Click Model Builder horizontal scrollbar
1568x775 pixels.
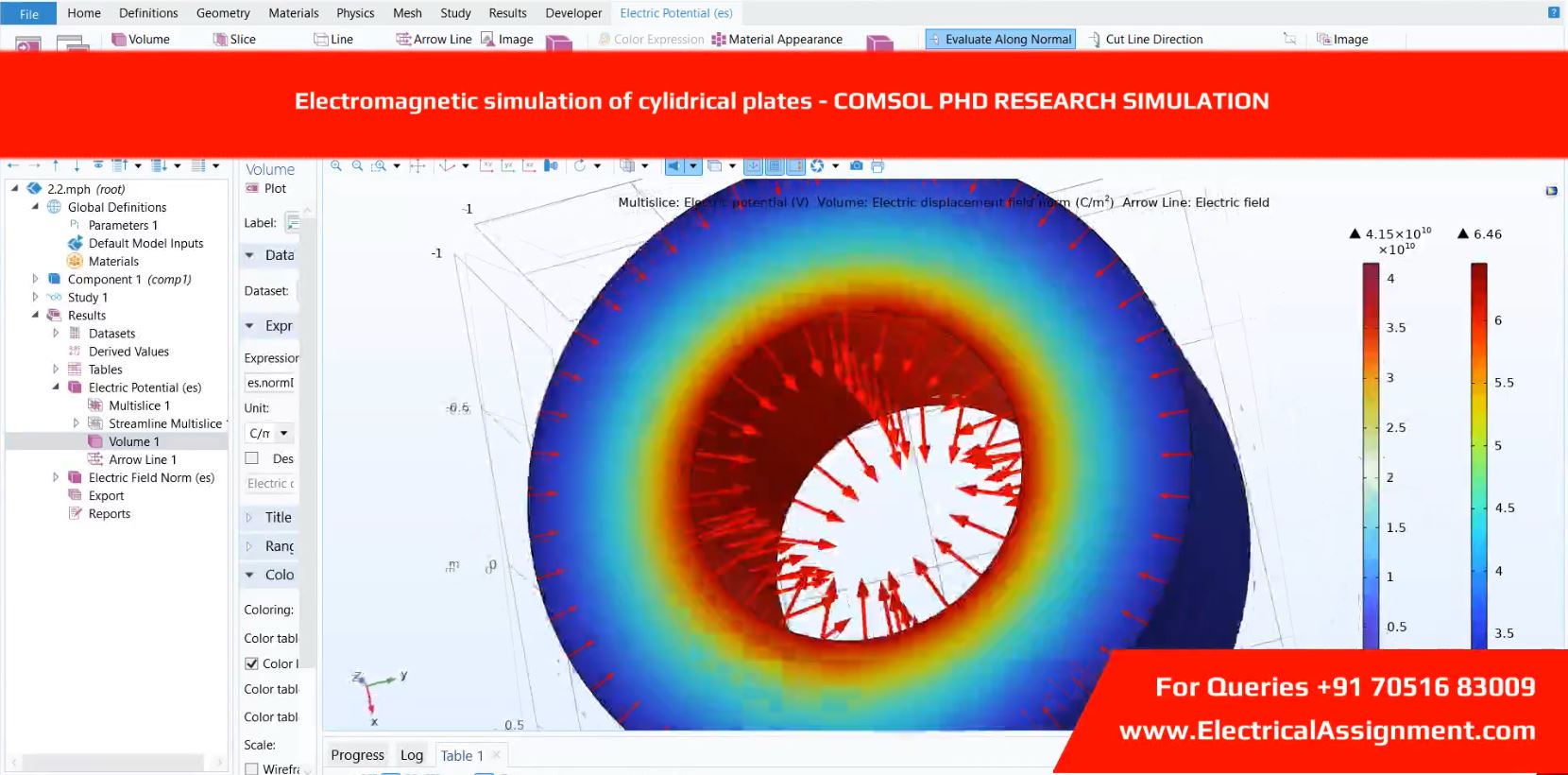113,762
